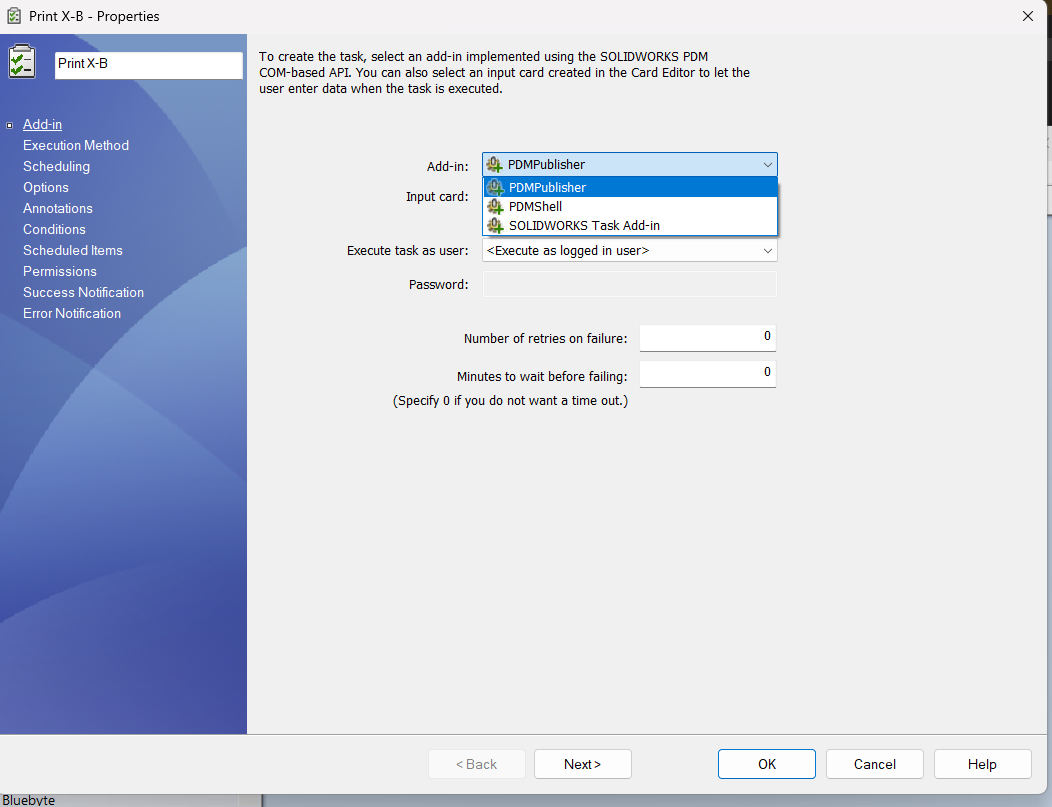This screenshot has width=1052, height=807.
Task: Open Error Notification page
Action: point(72,313)
